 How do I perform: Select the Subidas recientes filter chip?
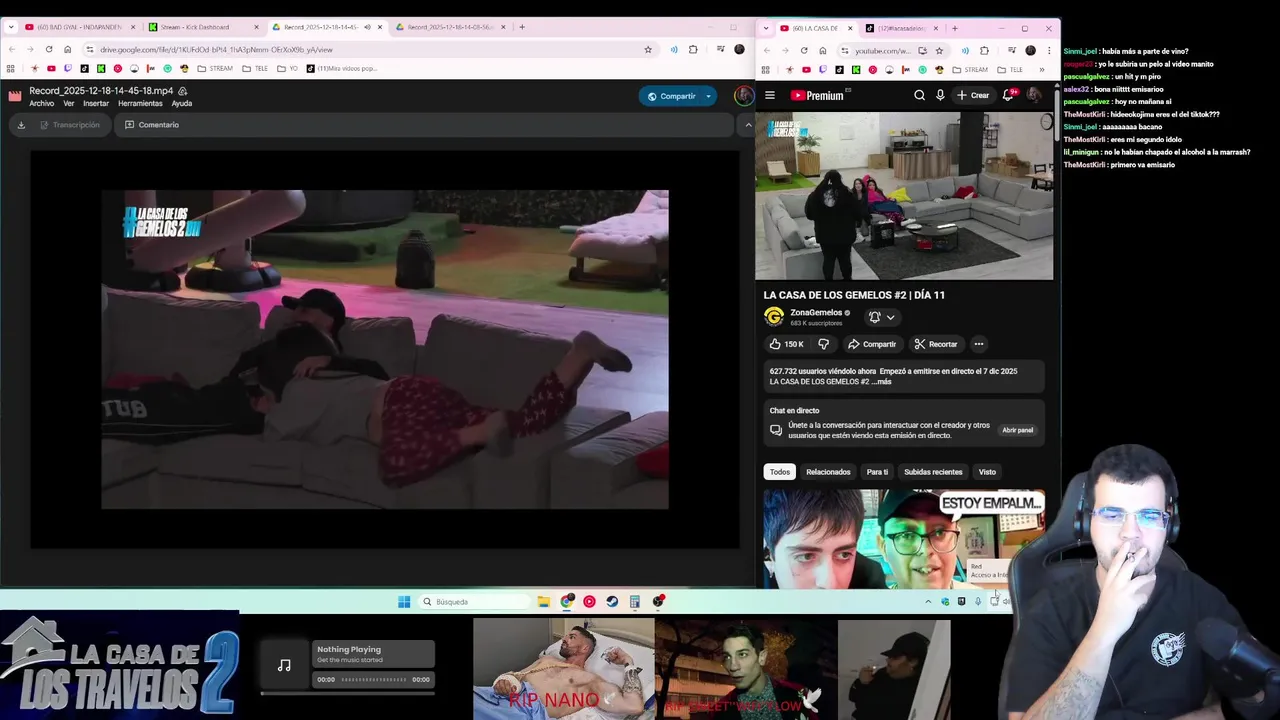coord(933,472)
